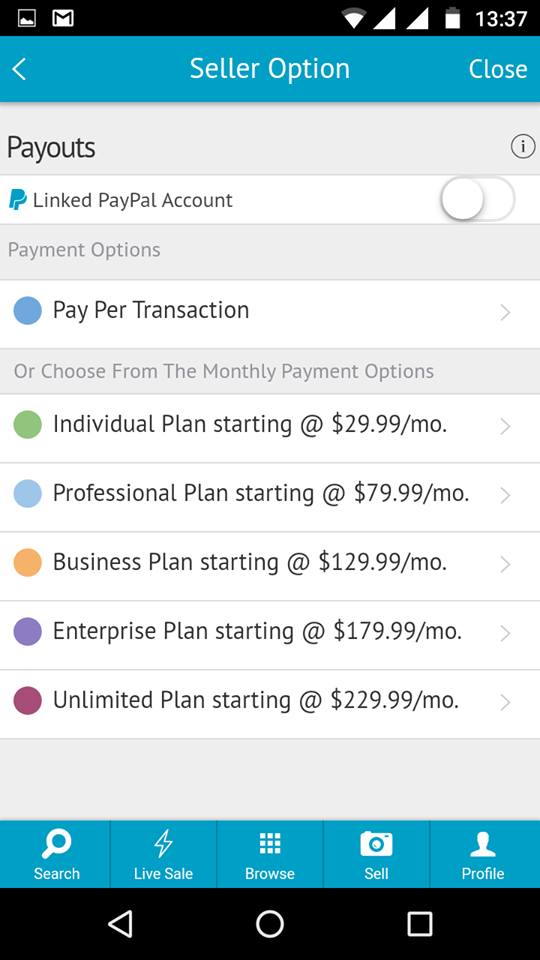Viewport: 540px width, 960px height.
Task: Tap Close in the header
Action: point(498,69)
